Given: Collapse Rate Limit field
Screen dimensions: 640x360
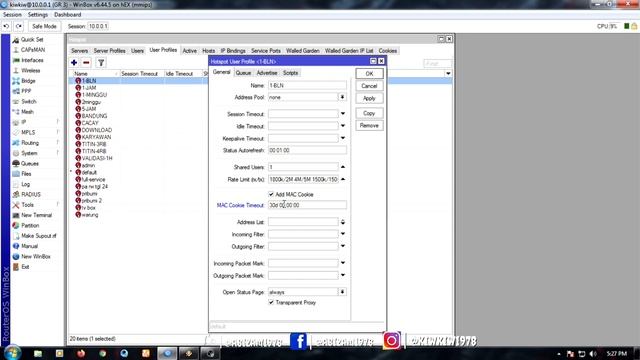Looking at the screenshot, I should pyautogui.click(x=343, y=179).
